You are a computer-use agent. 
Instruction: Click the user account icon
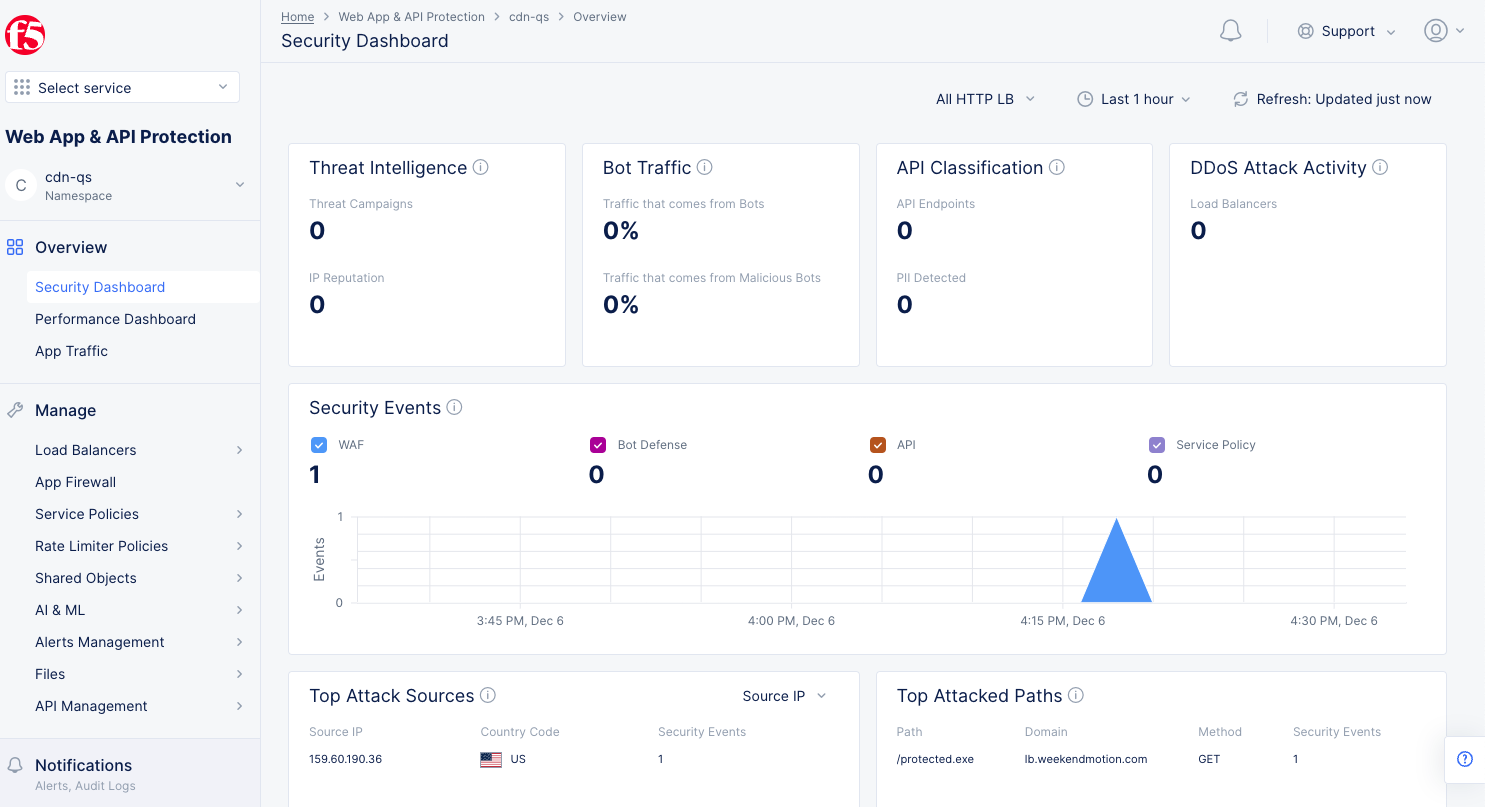click(x=1437, y=30)
